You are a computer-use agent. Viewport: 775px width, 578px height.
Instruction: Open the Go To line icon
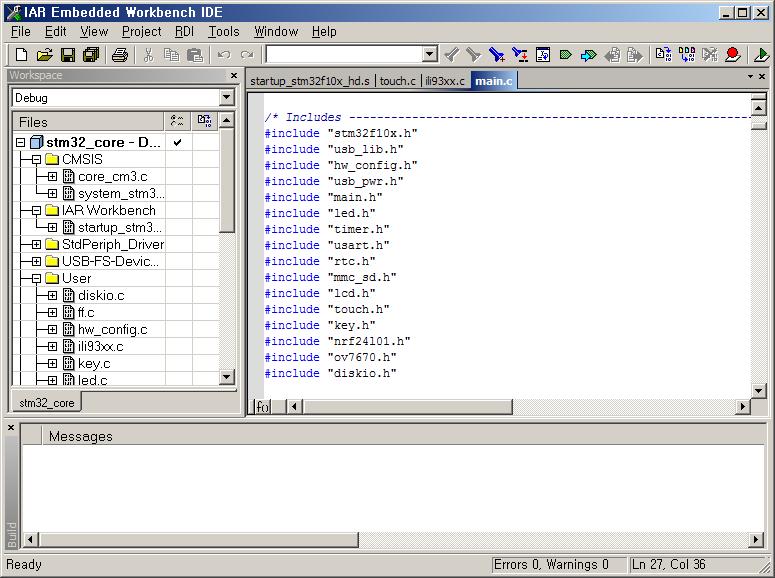point(543,54)
